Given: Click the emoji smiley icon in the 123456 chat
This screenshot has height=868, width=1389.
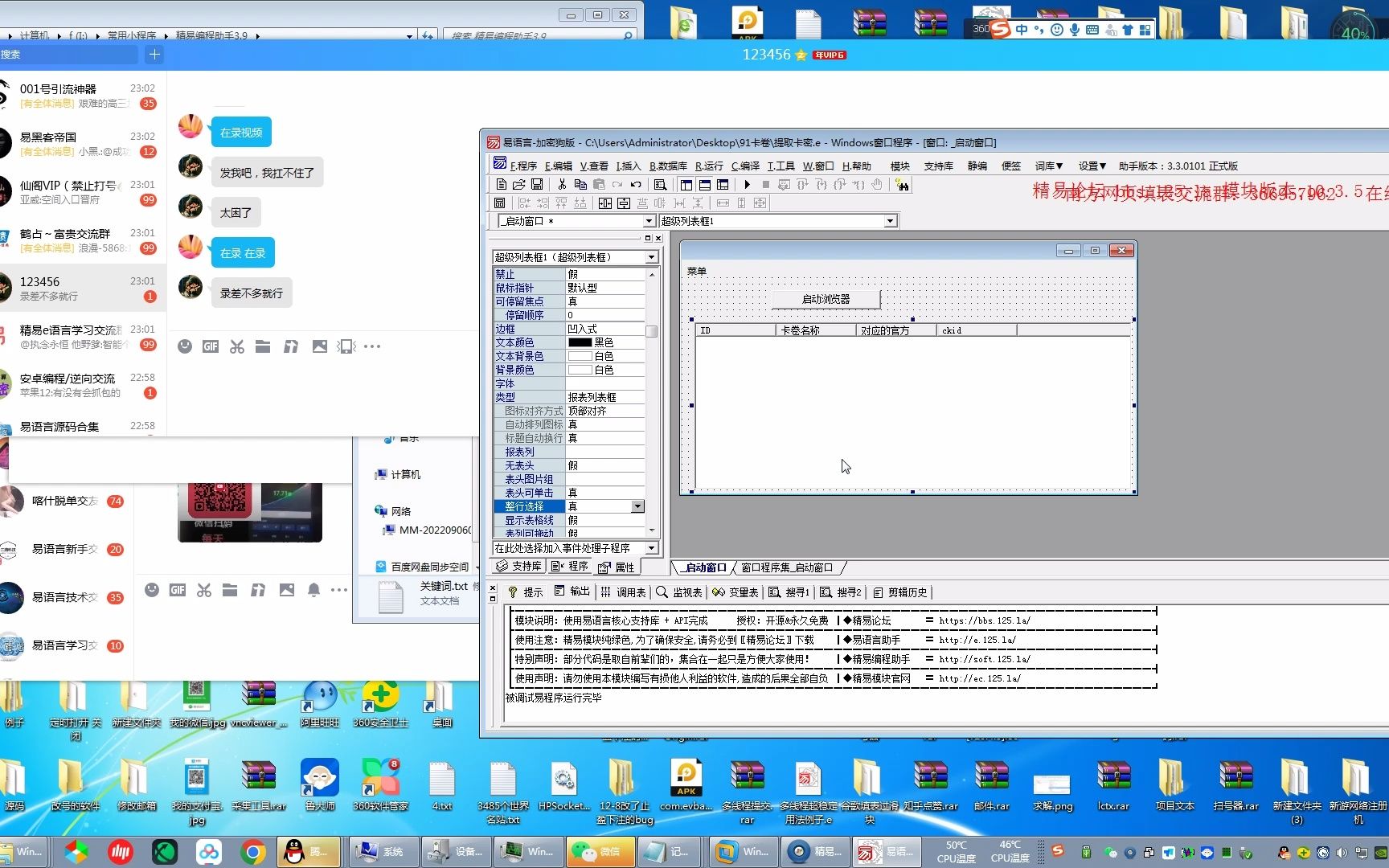Looking at the screenshot, I should [185, 346].
